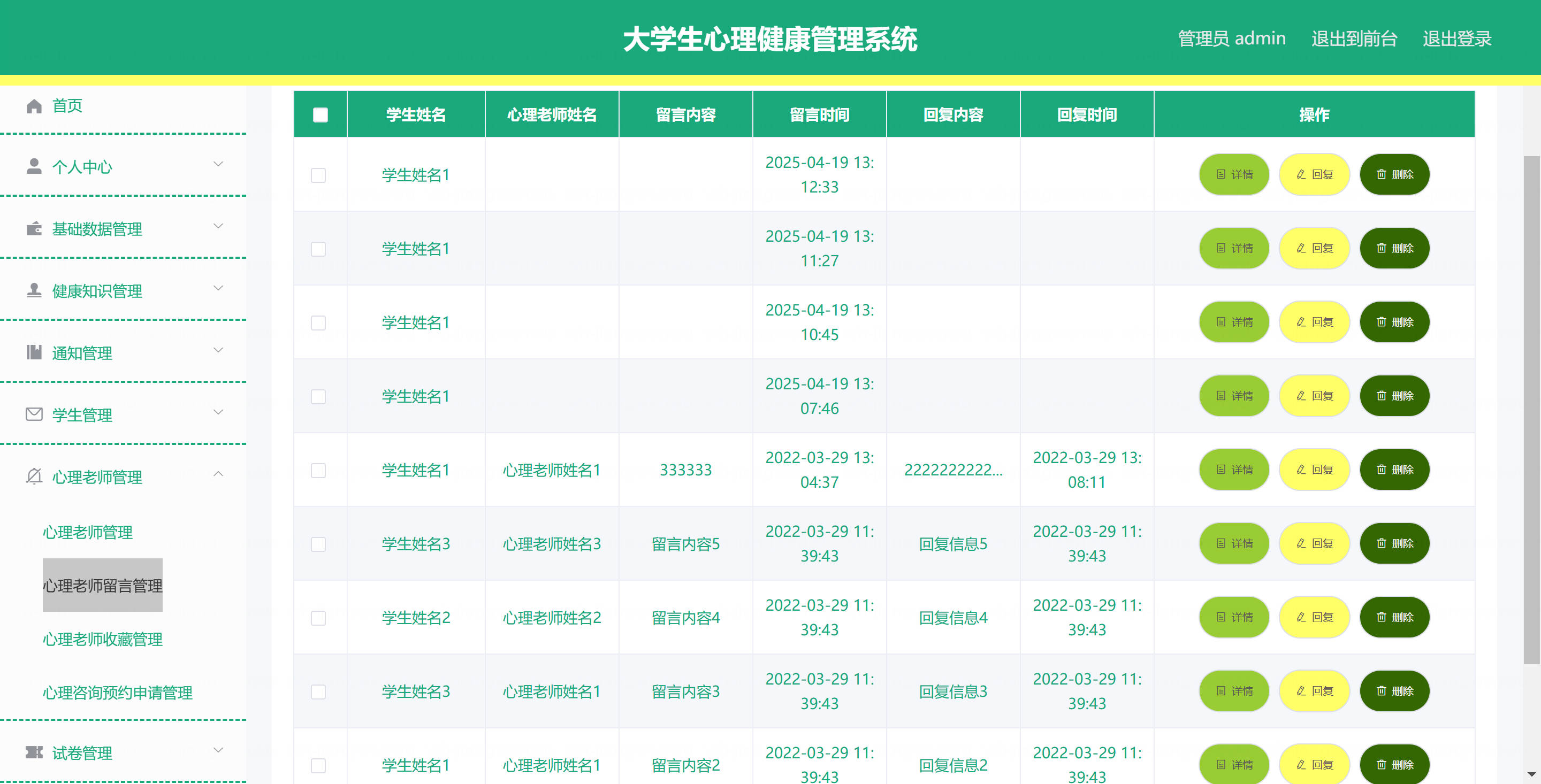Open 详情 for the 12:33 message row
Screen dimensions: 1541x784
(x=1234, y=174)
